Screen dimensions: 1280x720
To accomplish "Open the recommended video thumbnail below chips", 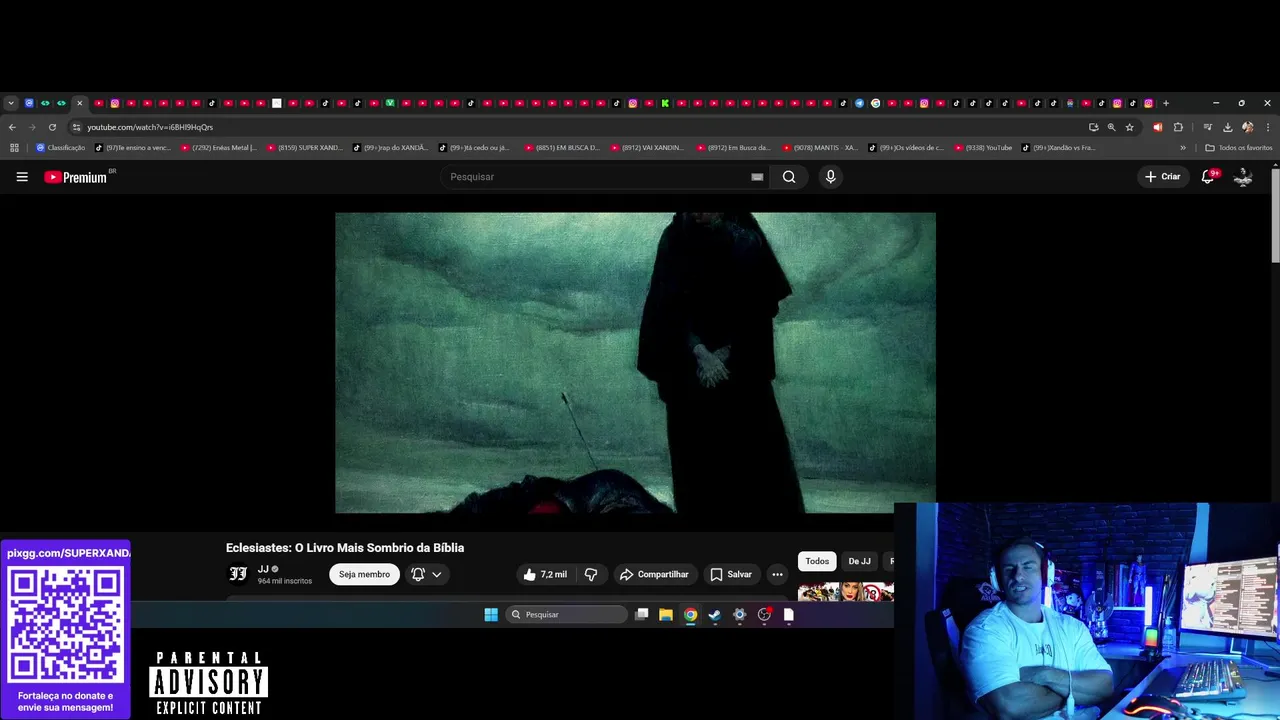I will tap(845, 592).
